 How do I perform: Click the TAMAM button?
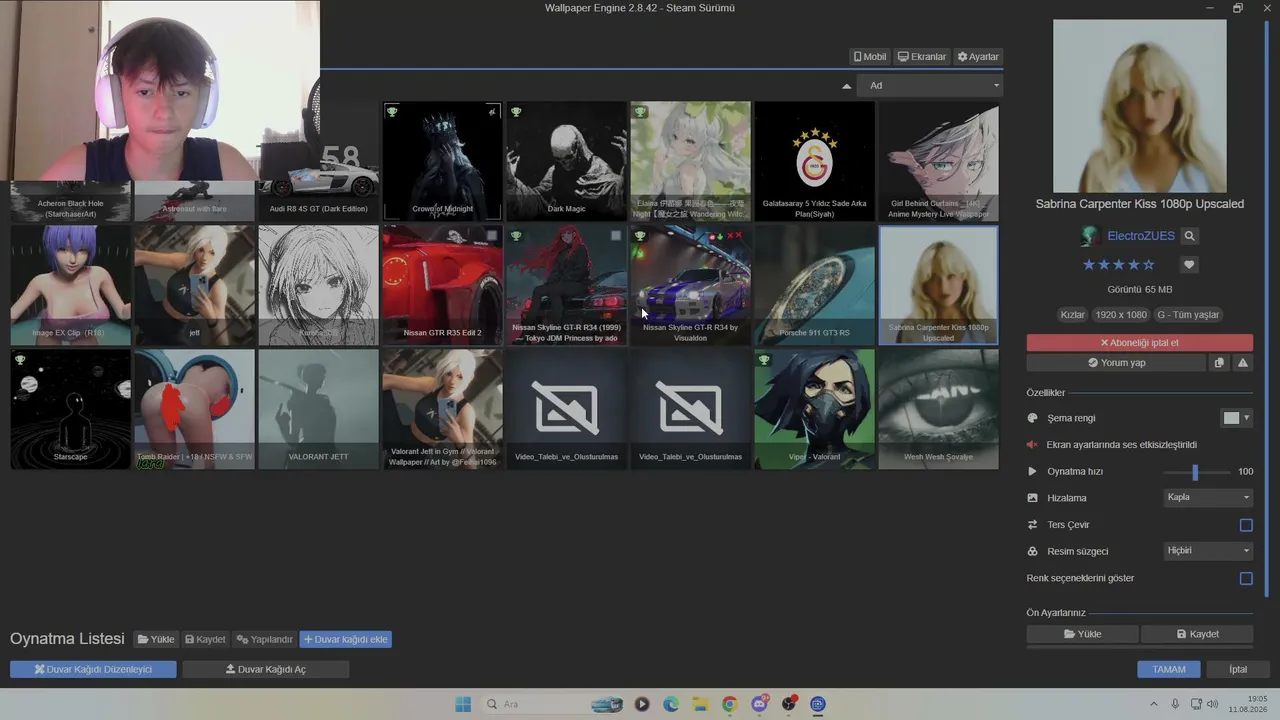[x=1168, y=669]
